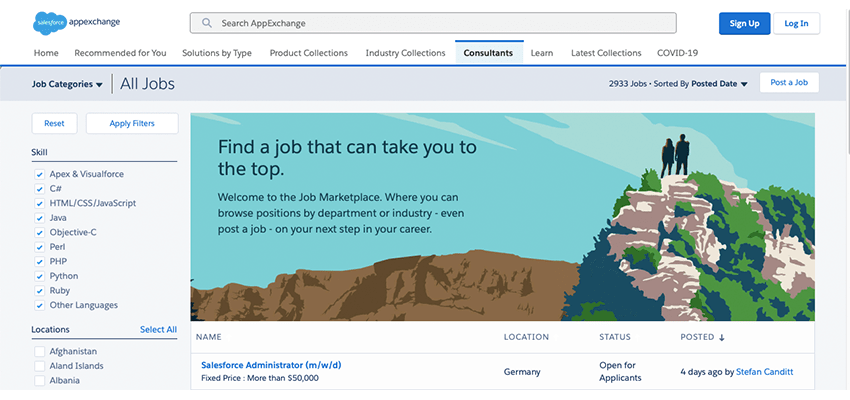Click the NAME column header
The image size is (850, 400).
point(209,337)
